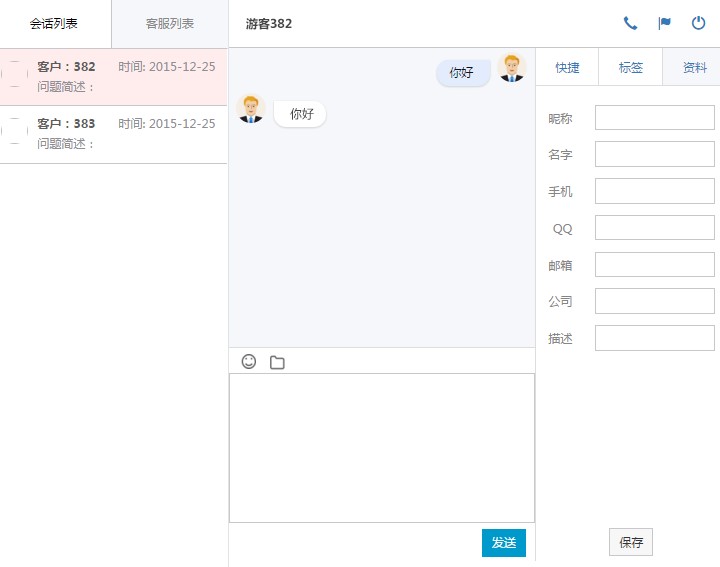Click the flag icon in header
The height and width of the screenshot is (567, 720).
tap(664, 23)
